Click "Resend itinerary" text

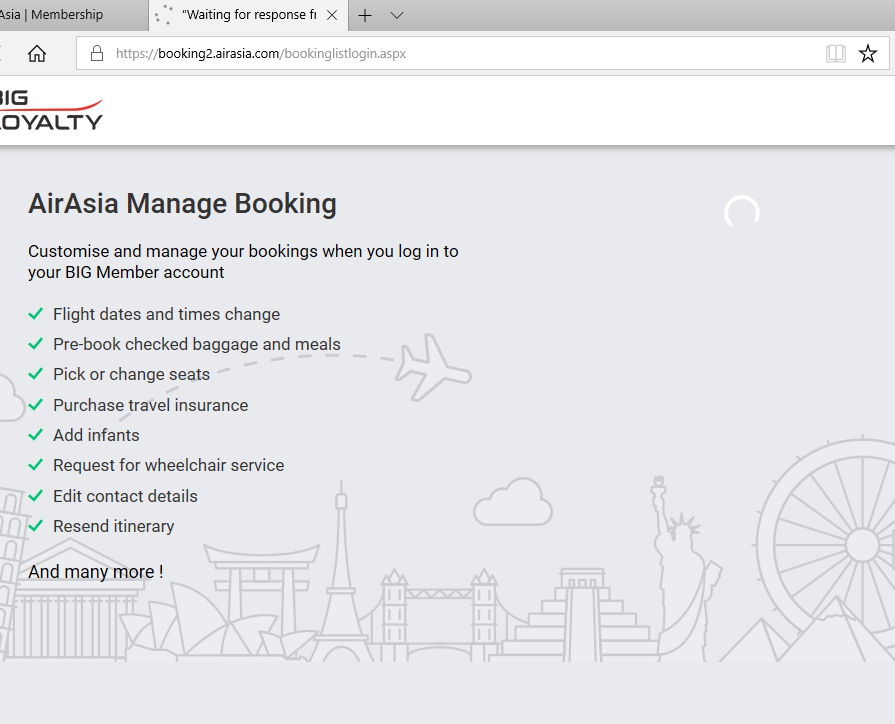click(x=114, y=526)
